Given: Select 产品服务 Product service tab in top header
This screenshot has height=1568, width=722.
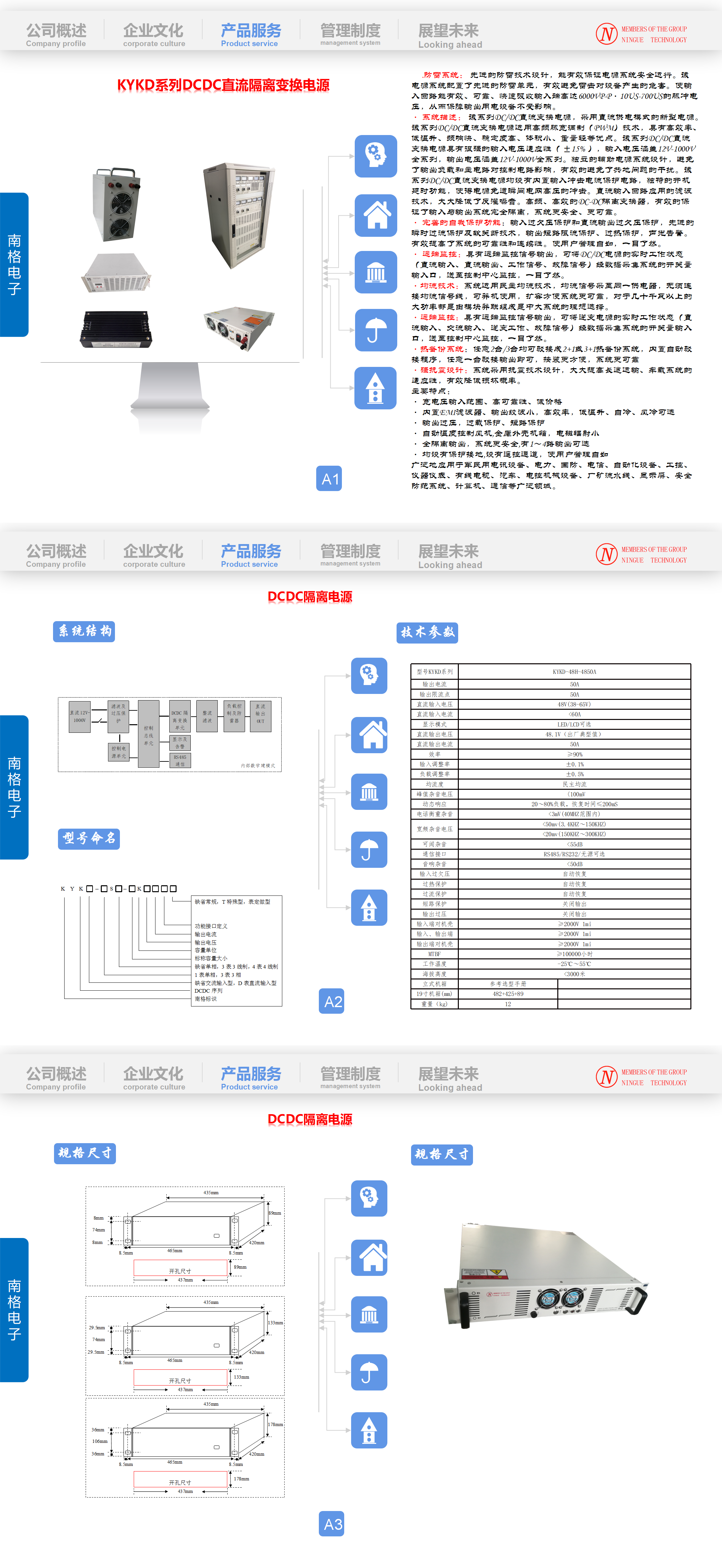Looking at the screenshot, I should pyautogui.click(x=250, y=35).
